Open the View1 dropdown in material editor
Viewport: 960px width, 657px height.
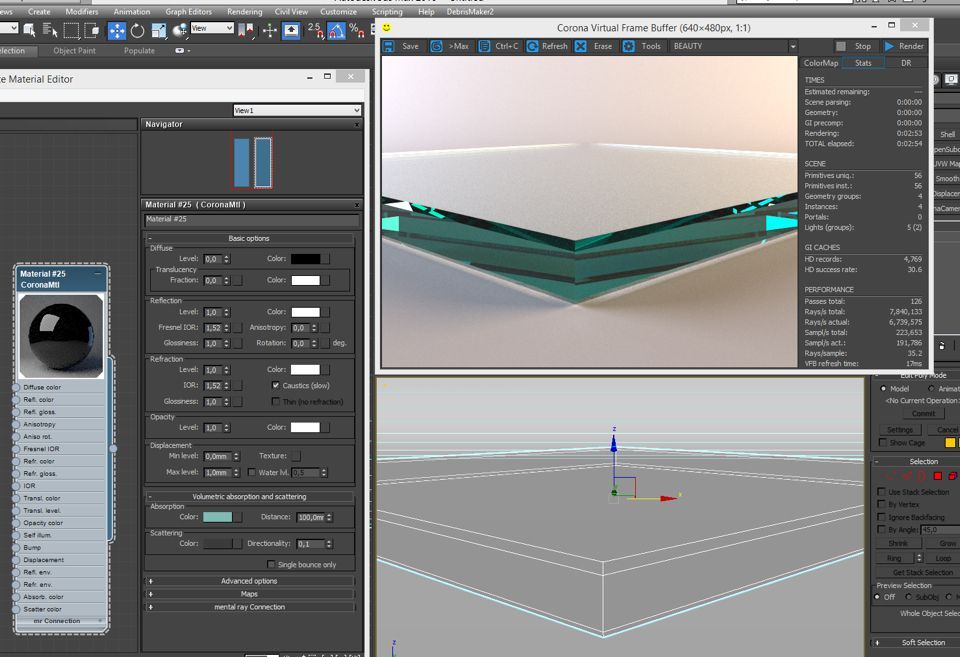tap(297, 110)
